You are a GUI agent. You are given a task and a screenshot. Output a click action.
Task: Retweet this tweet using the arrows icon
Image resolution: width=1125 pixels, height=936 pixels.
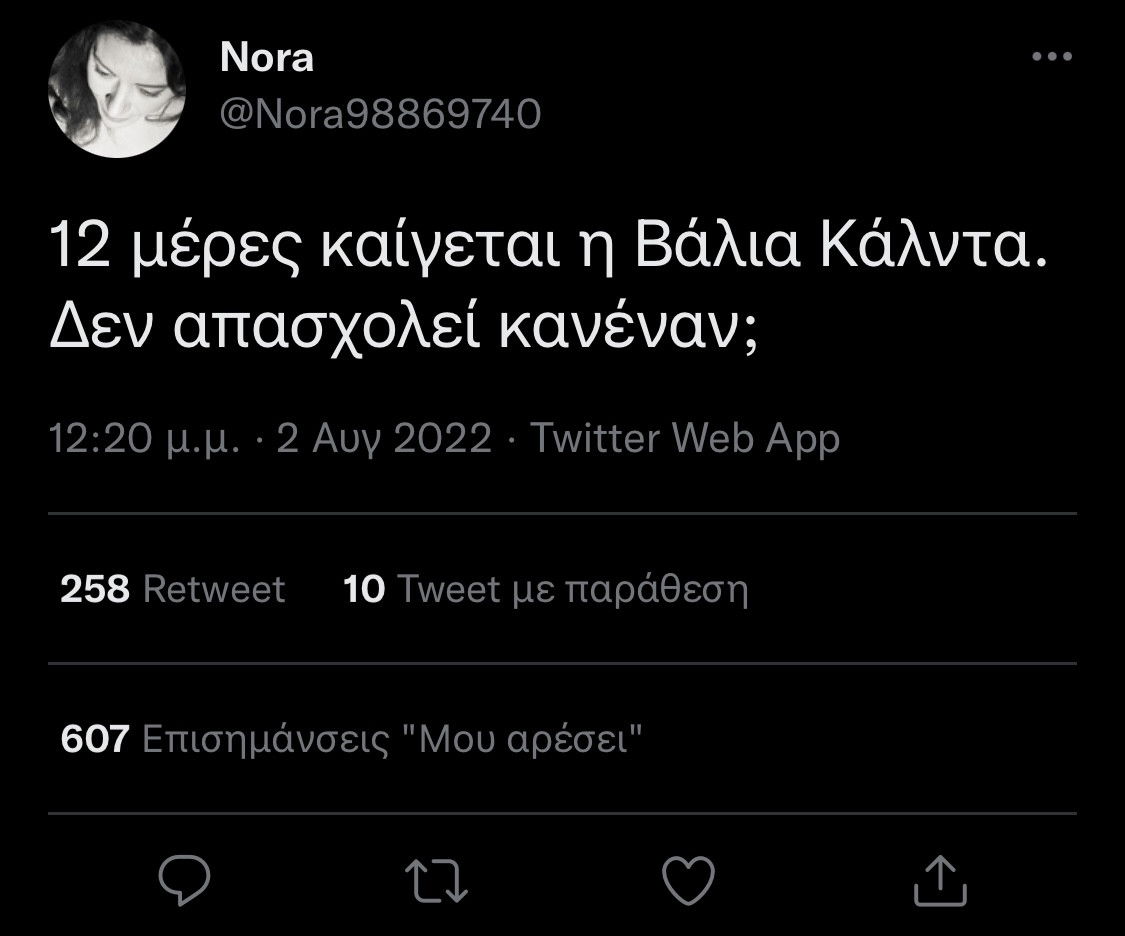pyautogui.click(x=437, y=881)
